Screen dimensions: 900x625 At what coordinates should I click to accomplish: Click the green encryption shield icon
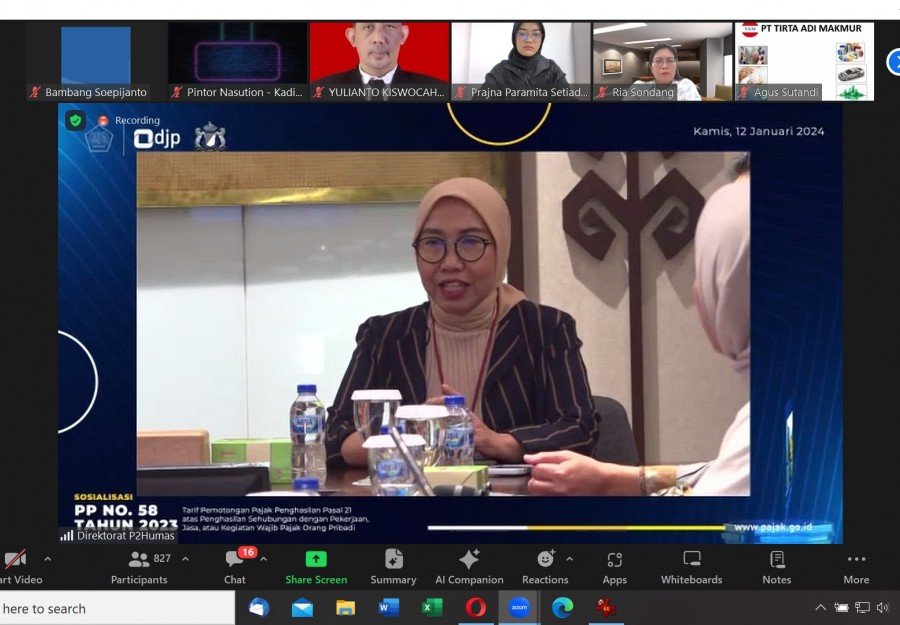point(75,121)
